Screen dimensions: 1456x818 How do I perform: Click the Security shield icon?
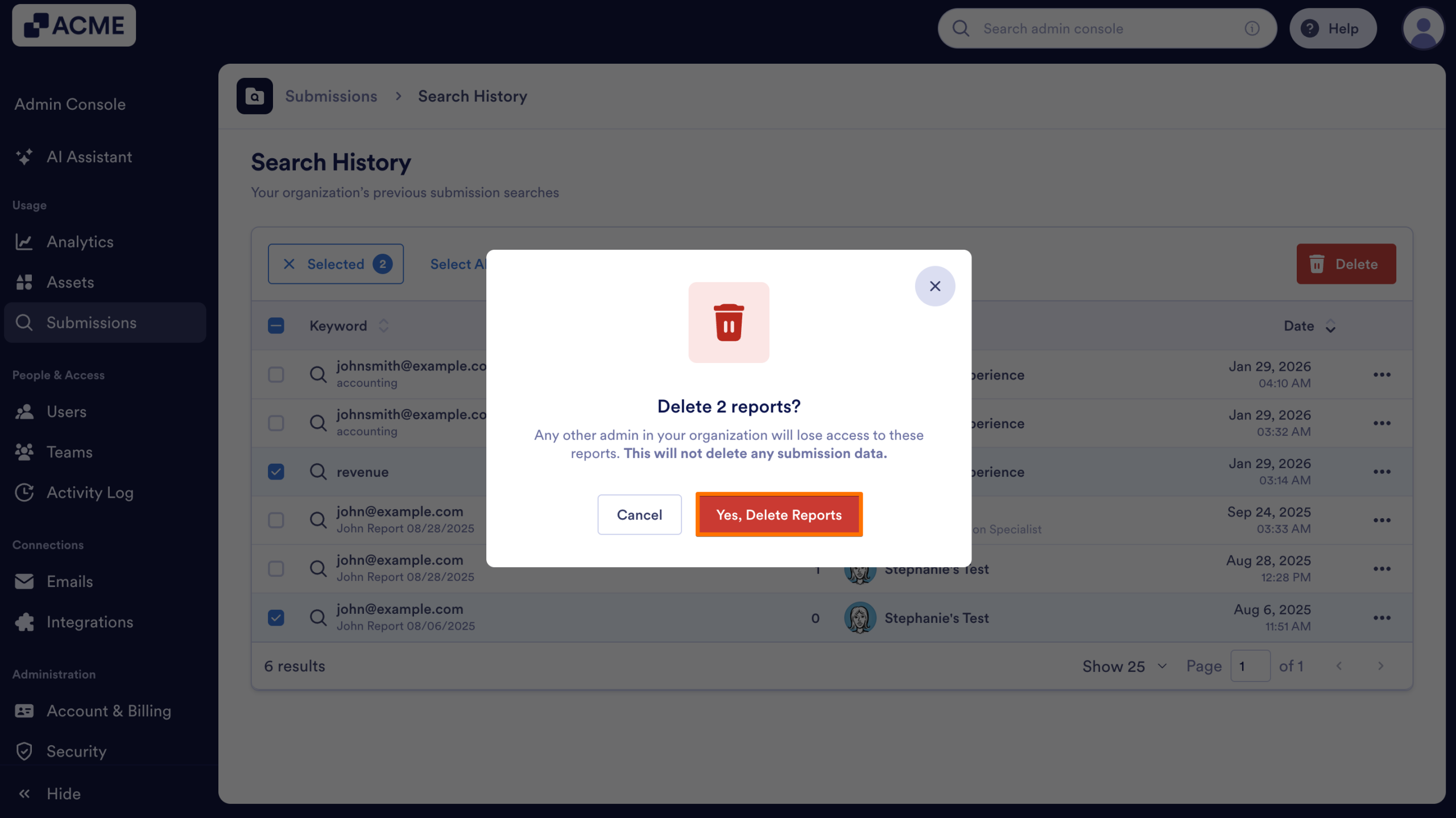pos(24,751)
